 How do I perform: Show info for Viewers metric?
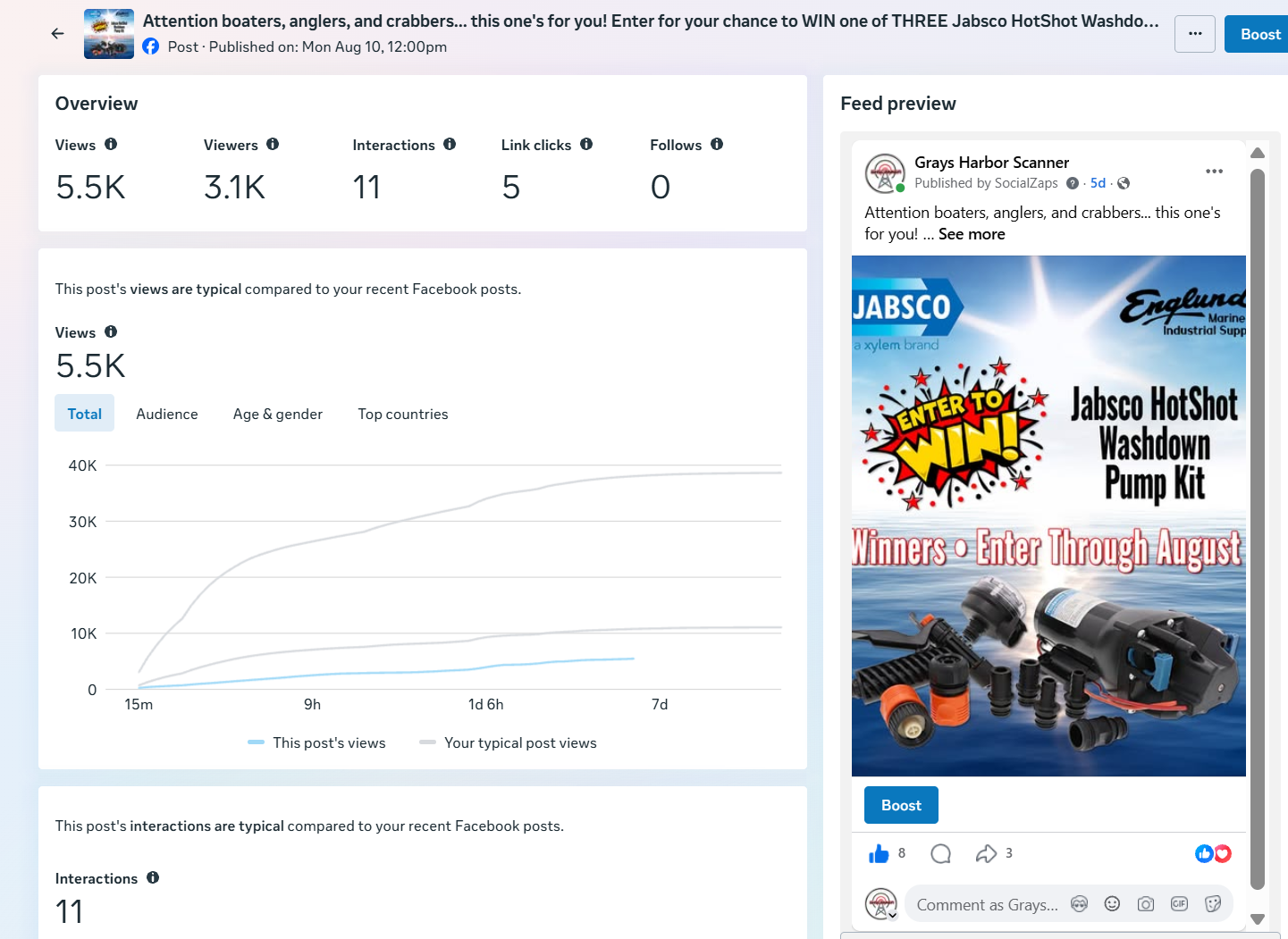(x=273, y=144)
